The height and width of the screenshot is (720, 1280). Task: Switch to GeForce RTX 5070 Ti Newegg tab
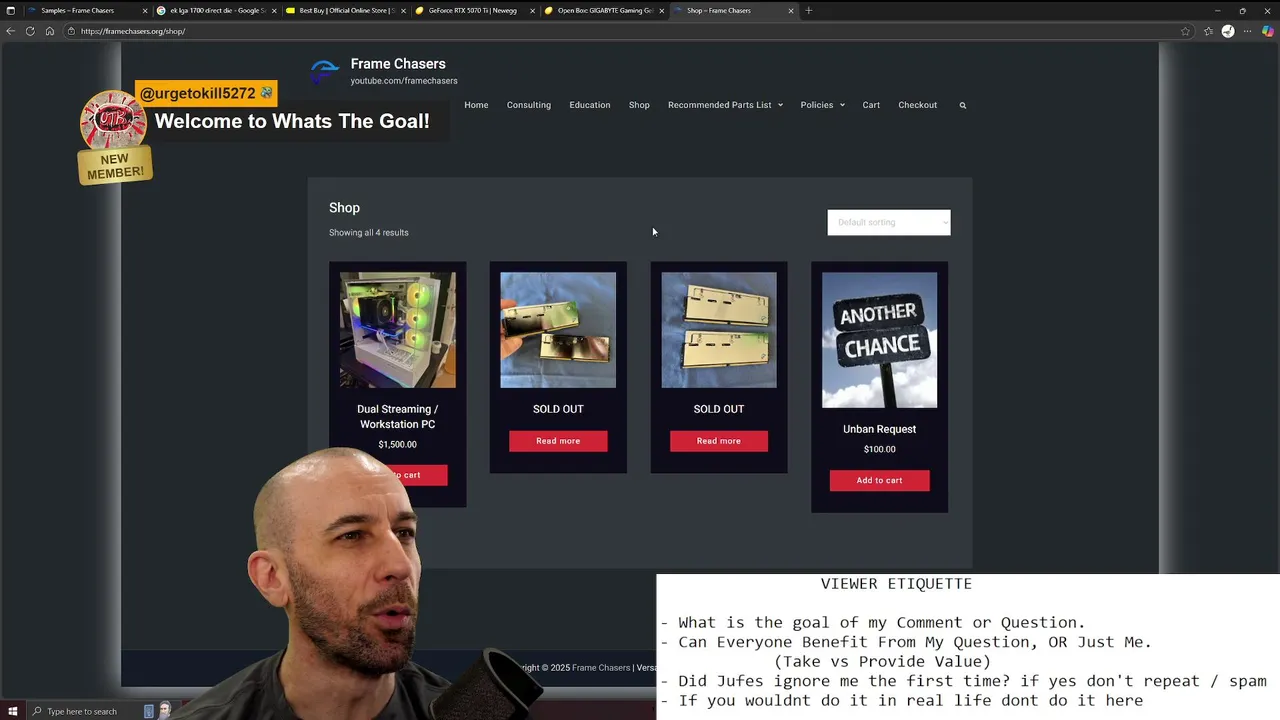click(x=473, y=10)
